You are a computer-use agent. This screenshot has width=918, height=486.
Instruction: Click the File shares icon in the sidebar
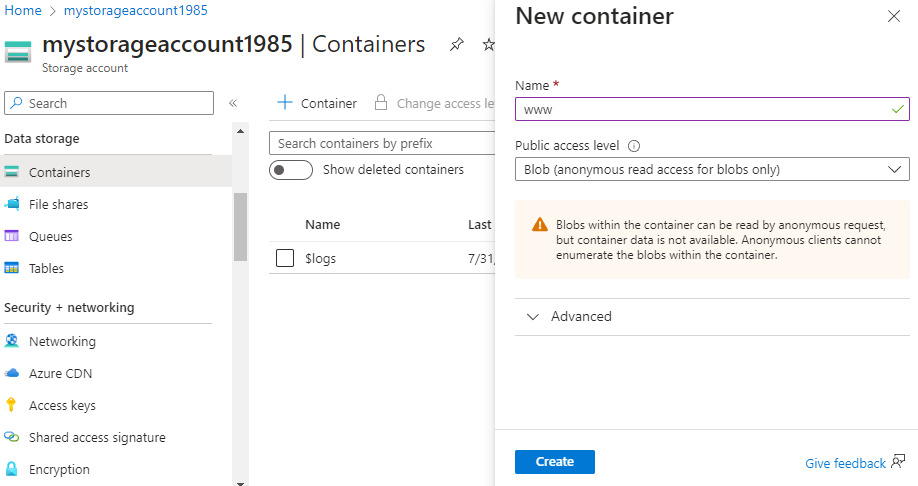[x=11, y=204]
